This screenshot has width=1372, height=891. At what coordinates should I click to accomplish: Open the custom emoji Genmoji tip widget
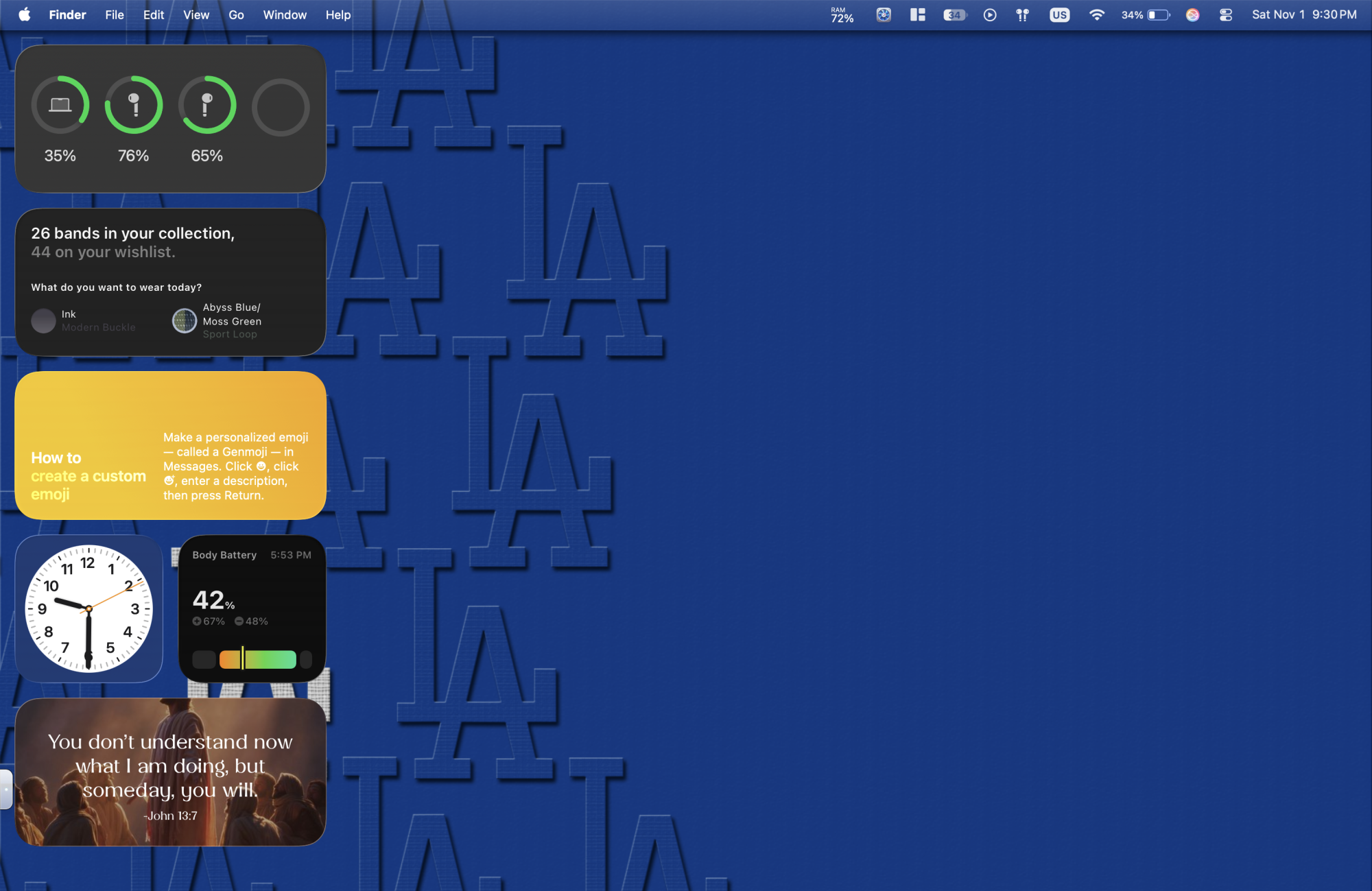coord(170,446)
